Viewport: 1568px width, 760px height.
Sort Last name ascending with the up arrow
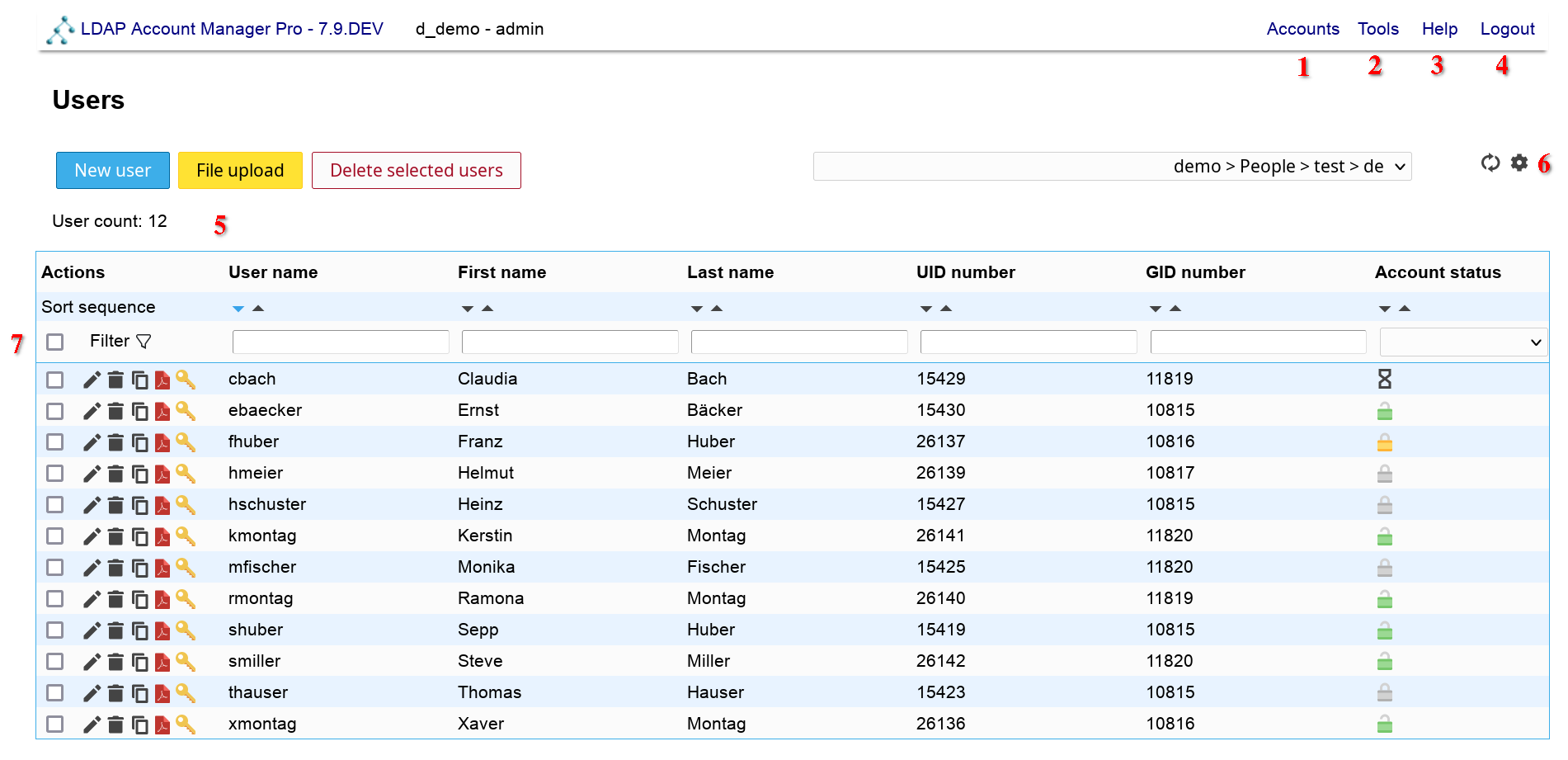(717, 309)
